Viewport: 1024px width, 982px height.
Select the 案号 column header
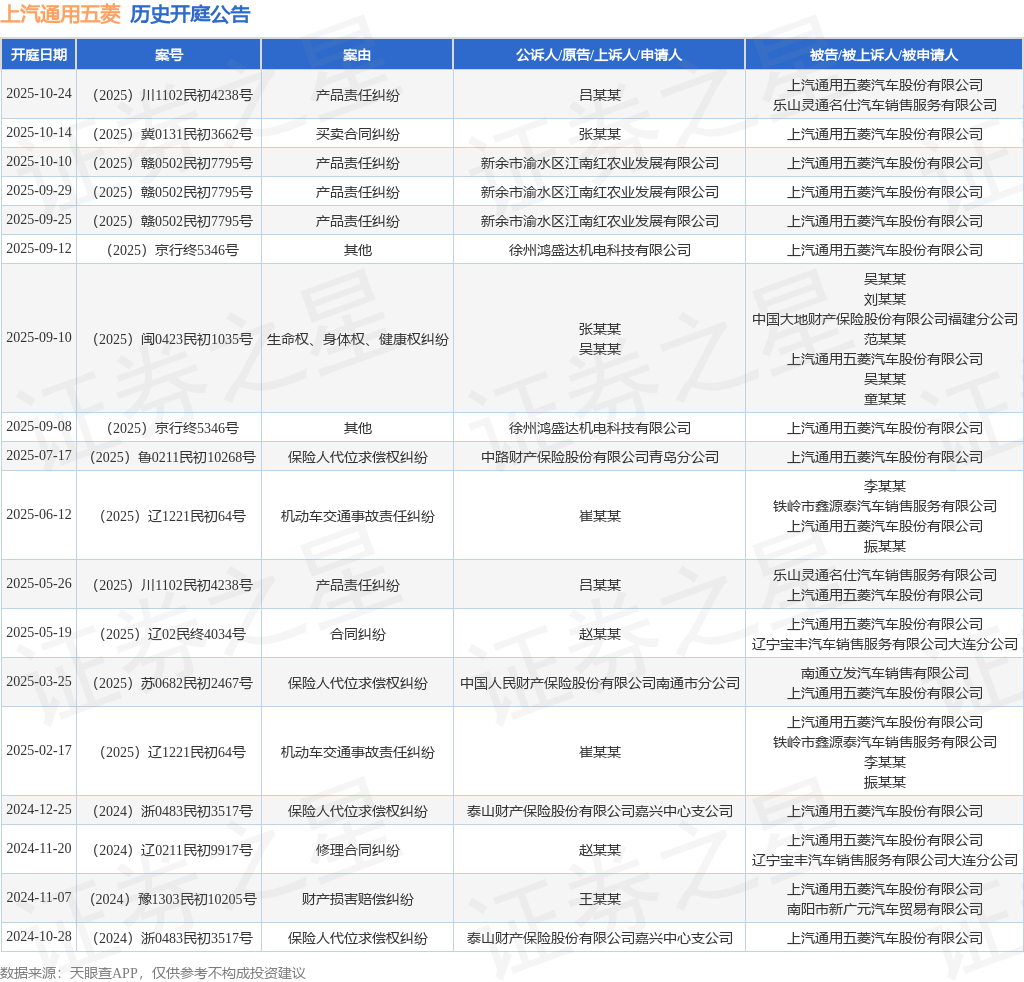click(x=168, y=55)
